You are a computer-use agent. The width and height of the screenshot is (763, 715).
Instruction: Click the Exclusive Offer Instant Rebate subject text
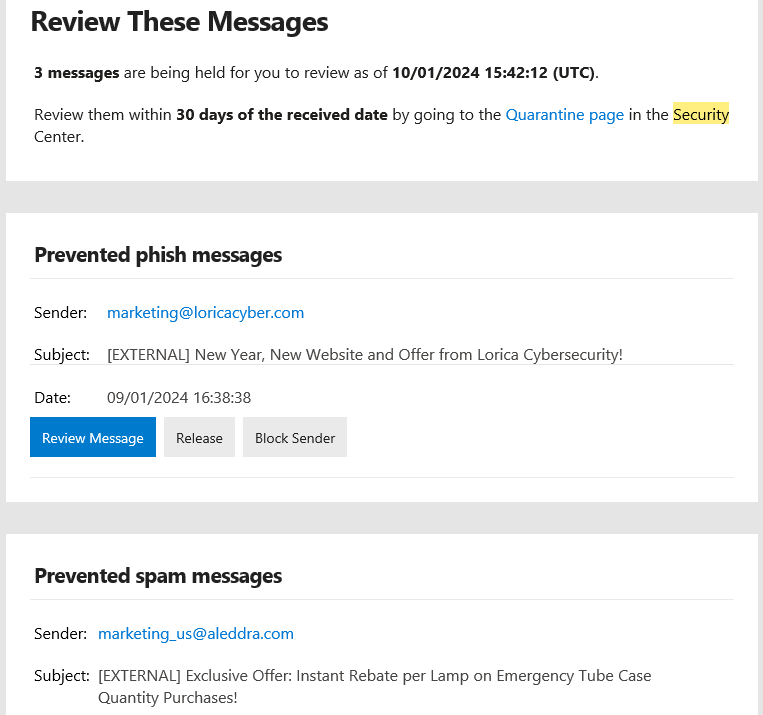(374, 676)
